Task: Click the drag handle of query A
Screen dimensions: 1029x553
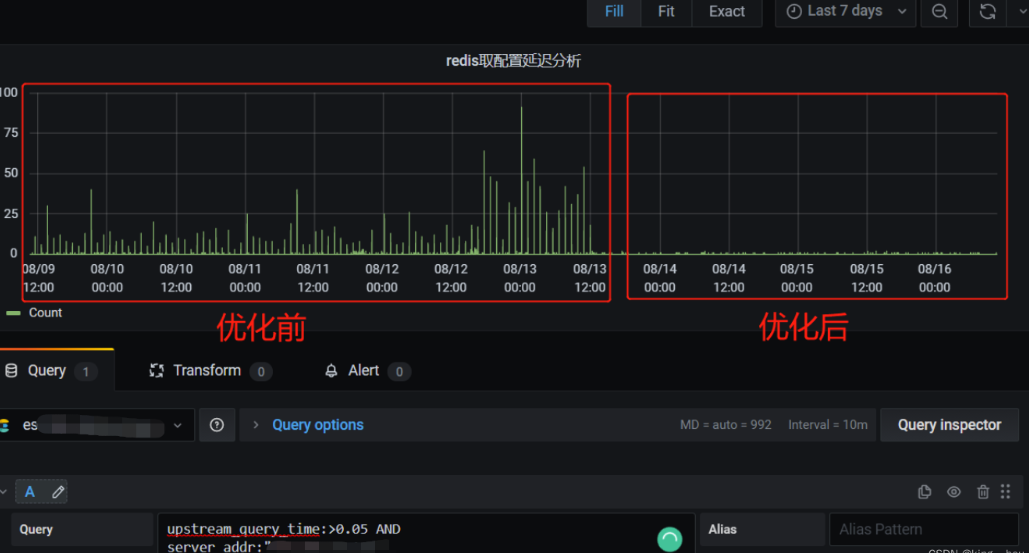Action: (1006, 492)
